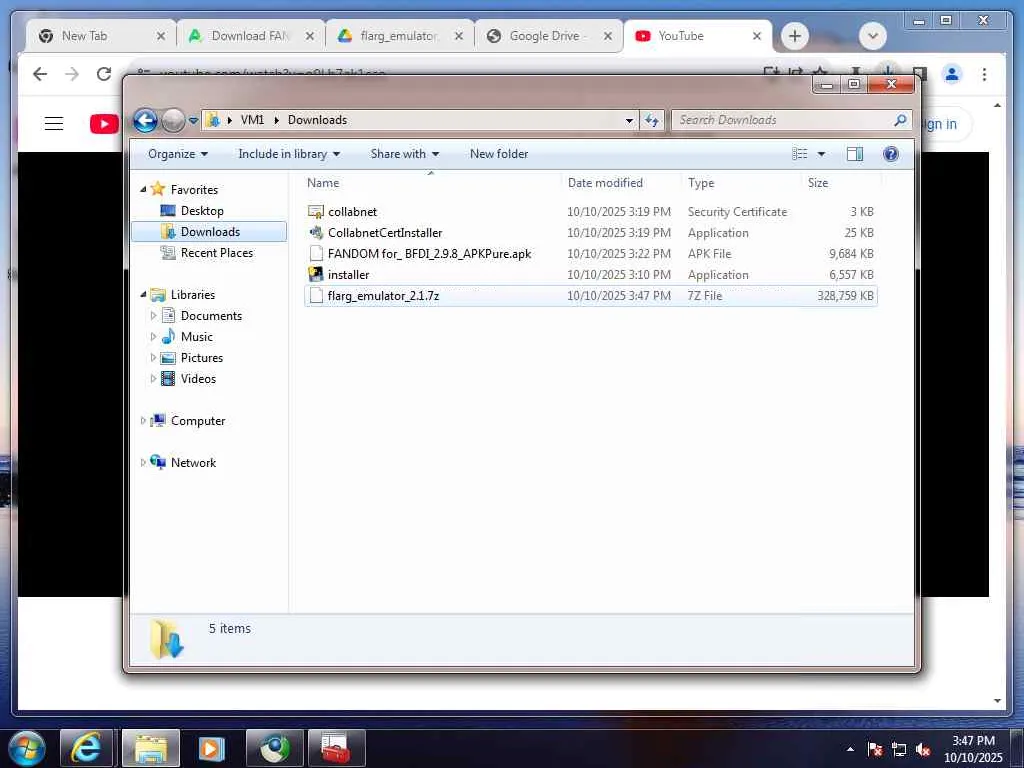Viewport: 1024px width, 768px height.
Task: Switch to the flarg_emulator Chrome tab
Action: [x=398, y=36]
